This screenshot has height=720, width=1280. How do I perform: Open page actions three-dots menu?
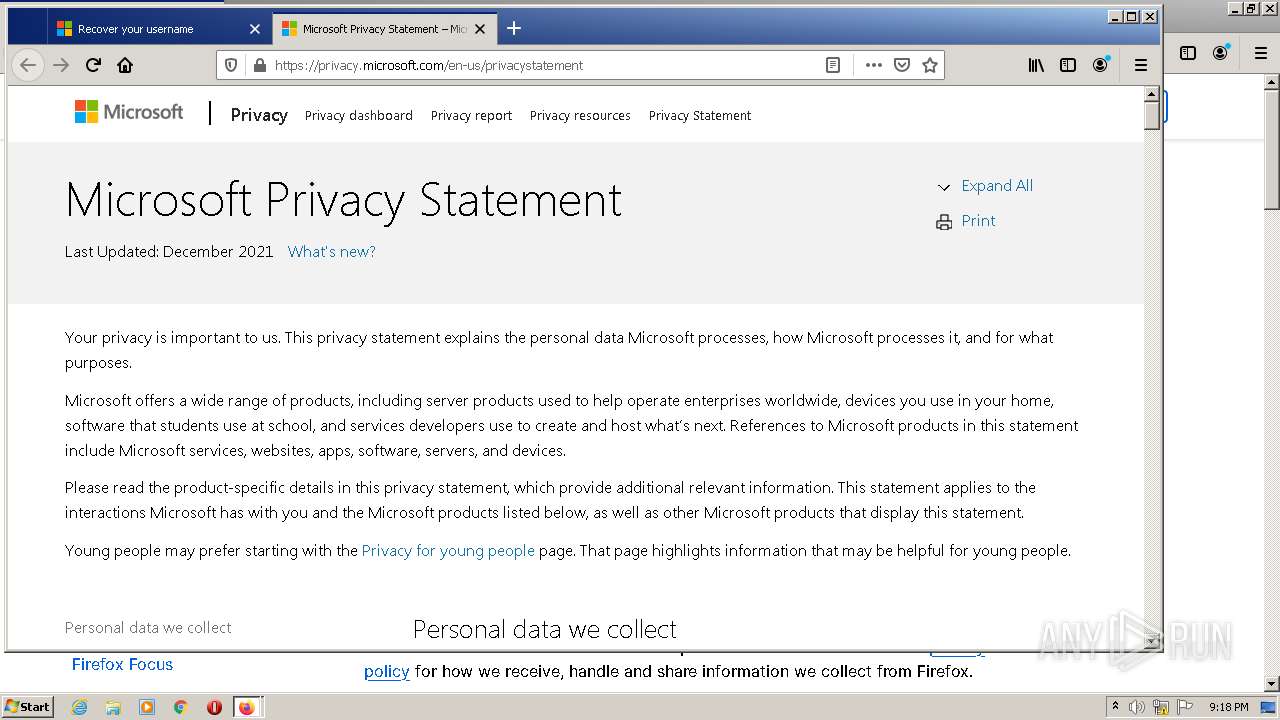873,65
